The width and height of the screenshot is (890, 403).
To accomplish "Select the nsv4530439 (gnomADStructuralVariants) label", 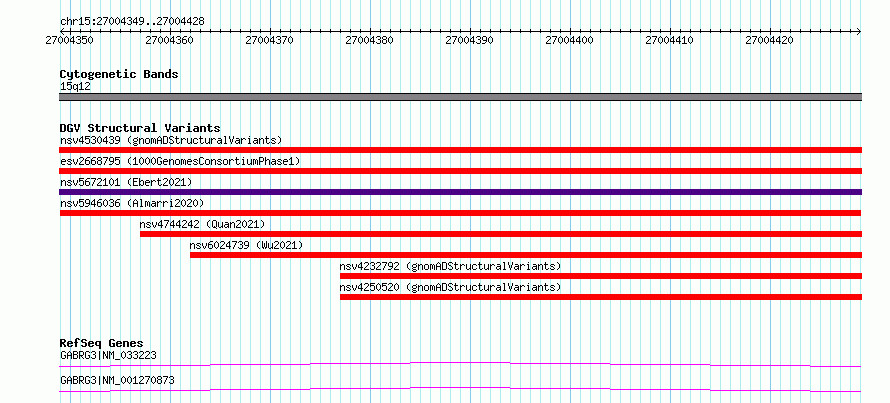I will click(171, 140).
